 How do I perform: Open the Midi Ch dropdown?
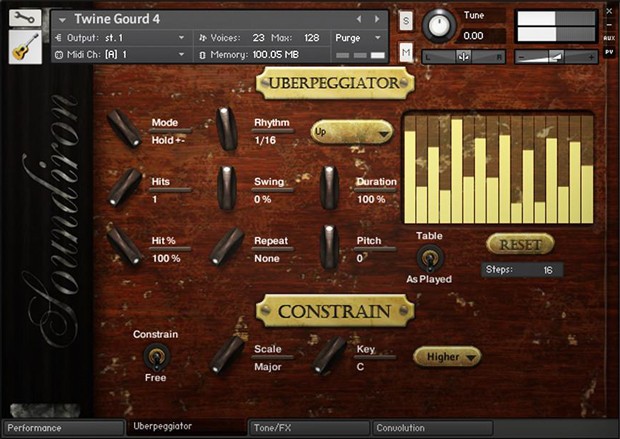coord(123,55)
